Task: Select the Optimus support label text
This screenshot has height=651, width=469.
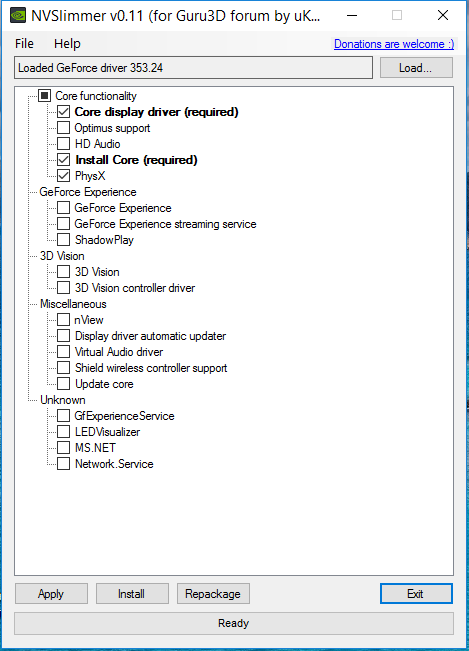Action: pos(112,128)
